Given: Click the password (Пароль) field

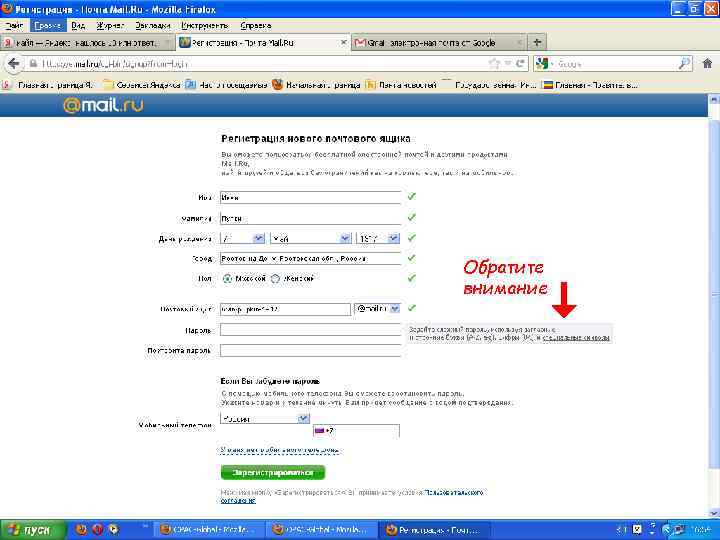Looking at the screenshot, I should 310,330.
